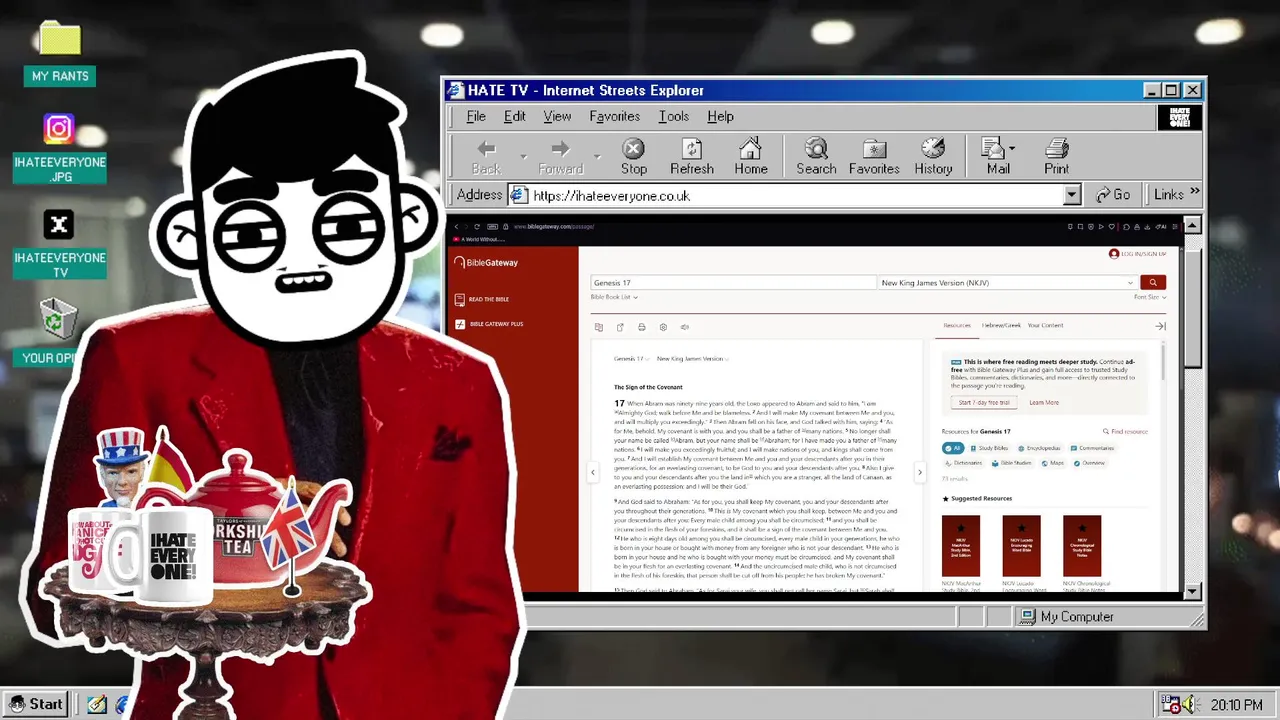Click the Find resource link
This screenshot has width=1280, height=720.
pos(1125,431)
